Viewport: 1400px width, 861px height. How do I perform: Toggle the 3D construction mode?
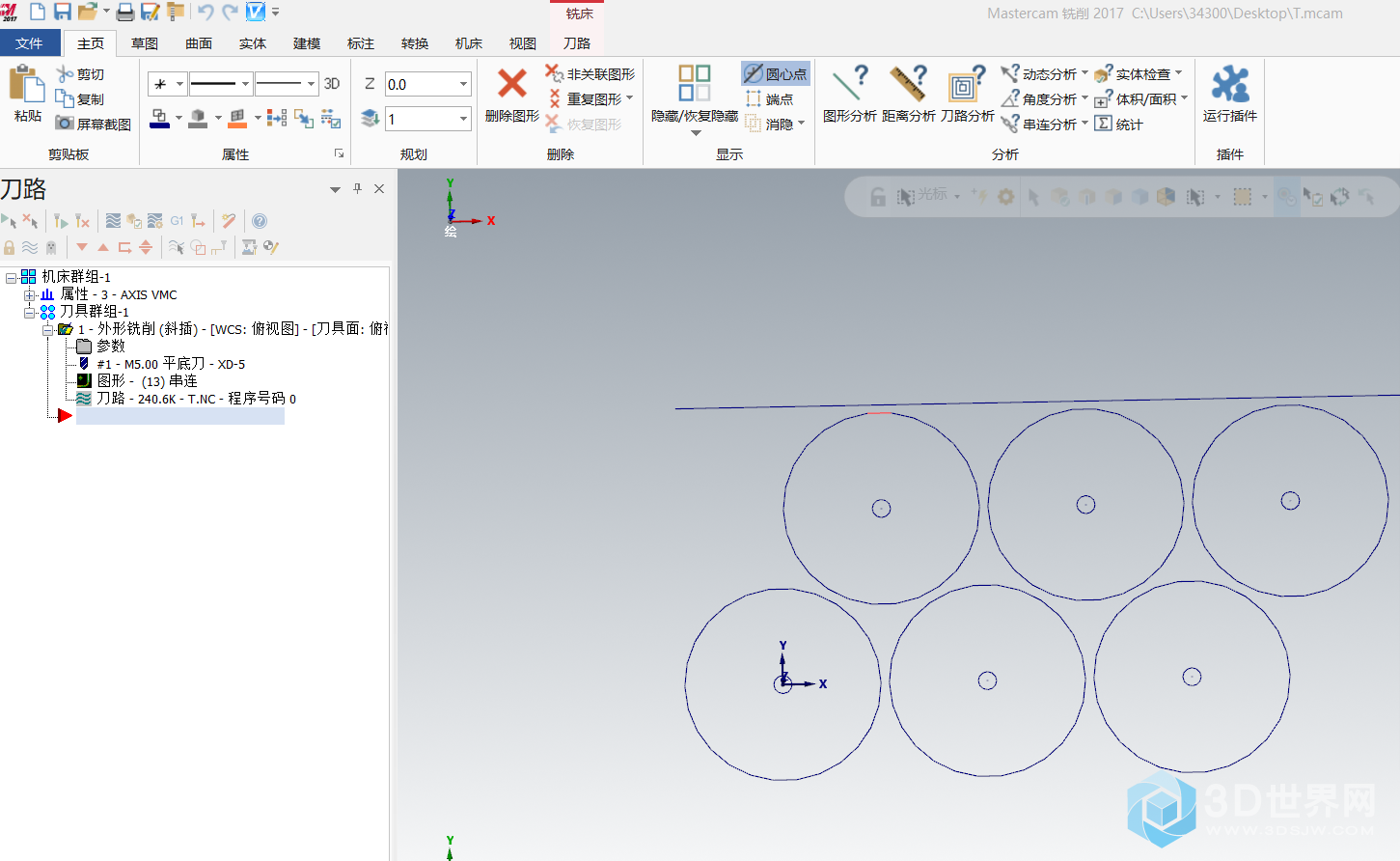point(332,84)
